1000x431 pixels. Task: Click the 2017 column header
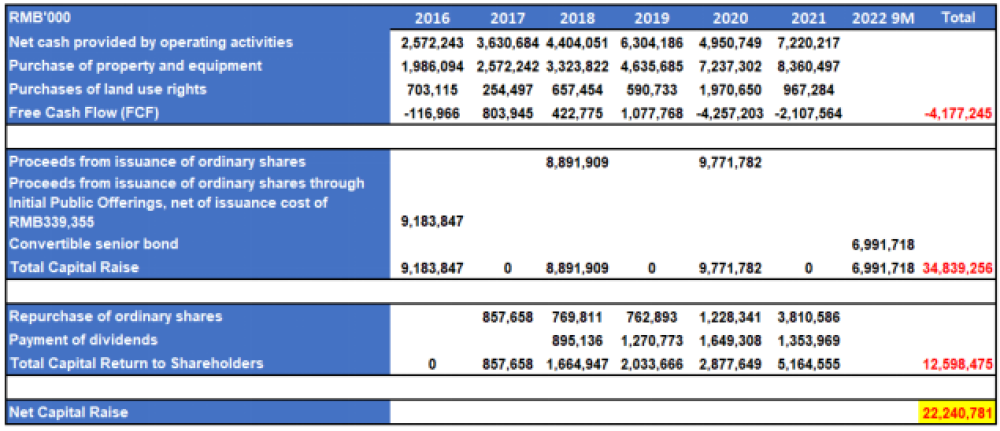pos(507,18)
